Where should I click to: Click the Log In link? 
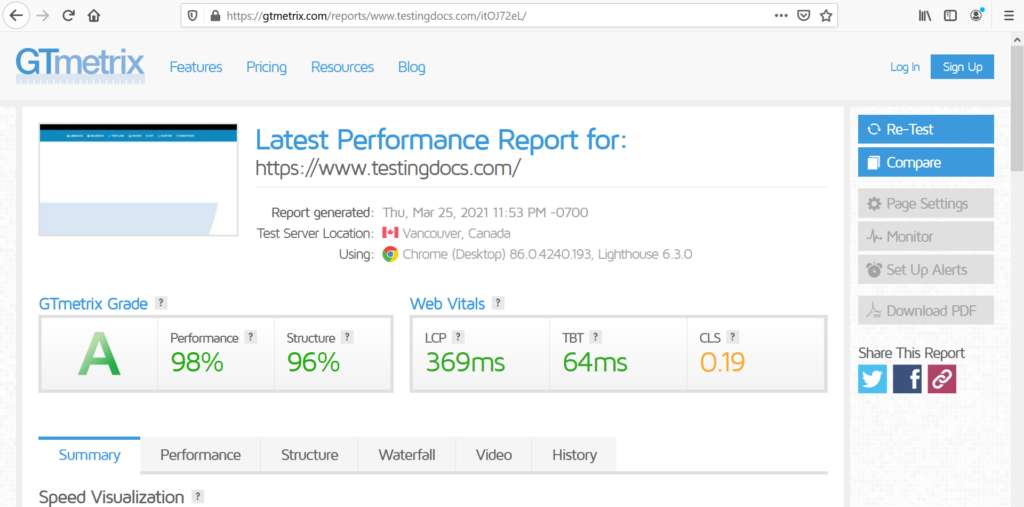(905, 67)
